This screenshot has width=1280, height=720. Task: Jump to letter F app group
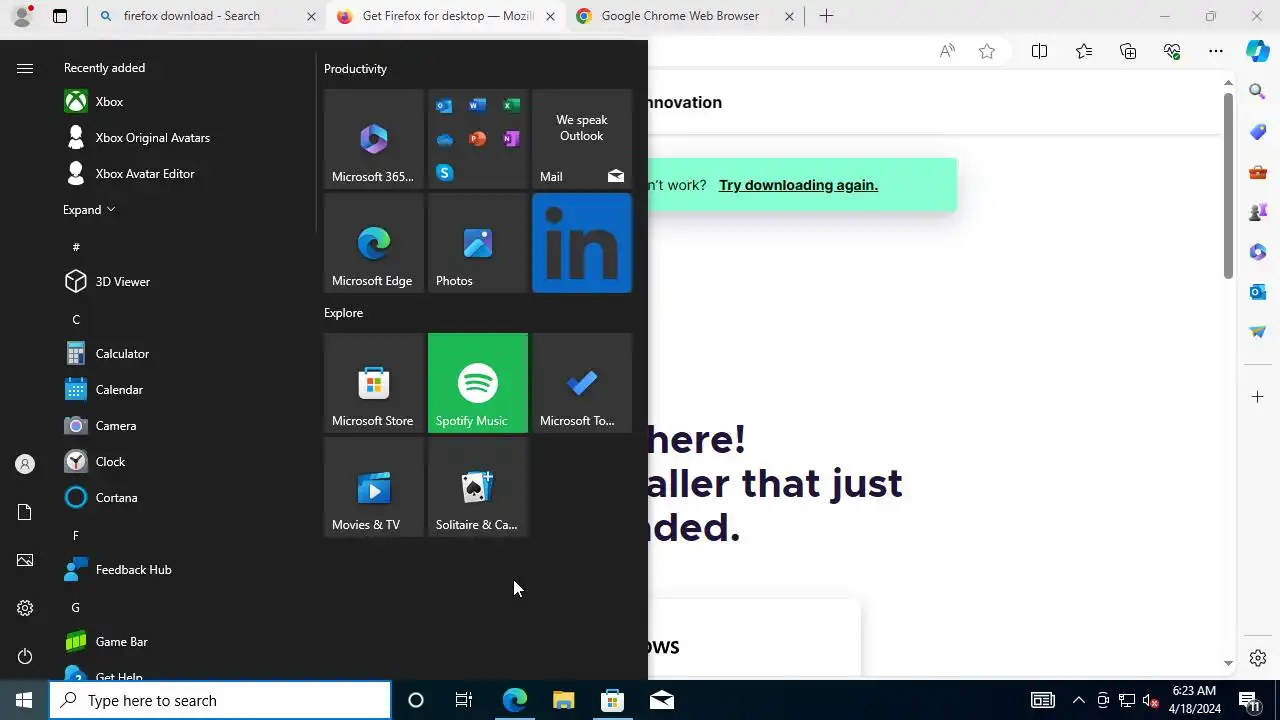click(76, 536)
